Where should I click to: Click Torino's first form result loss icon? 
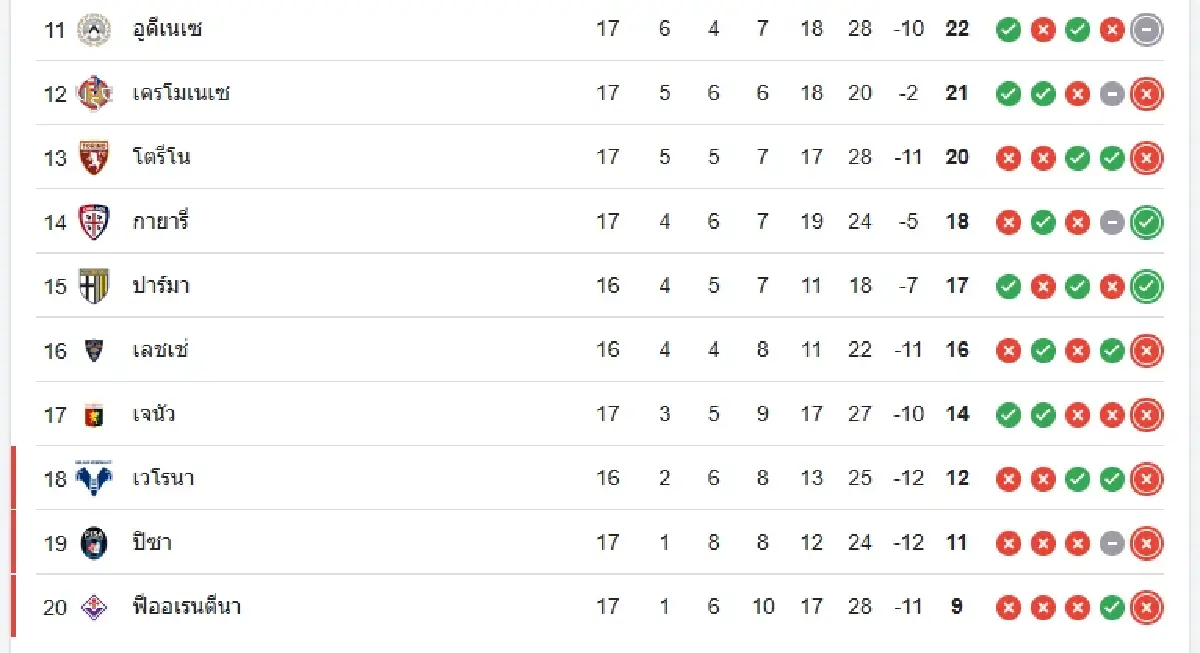[1009, 158]
